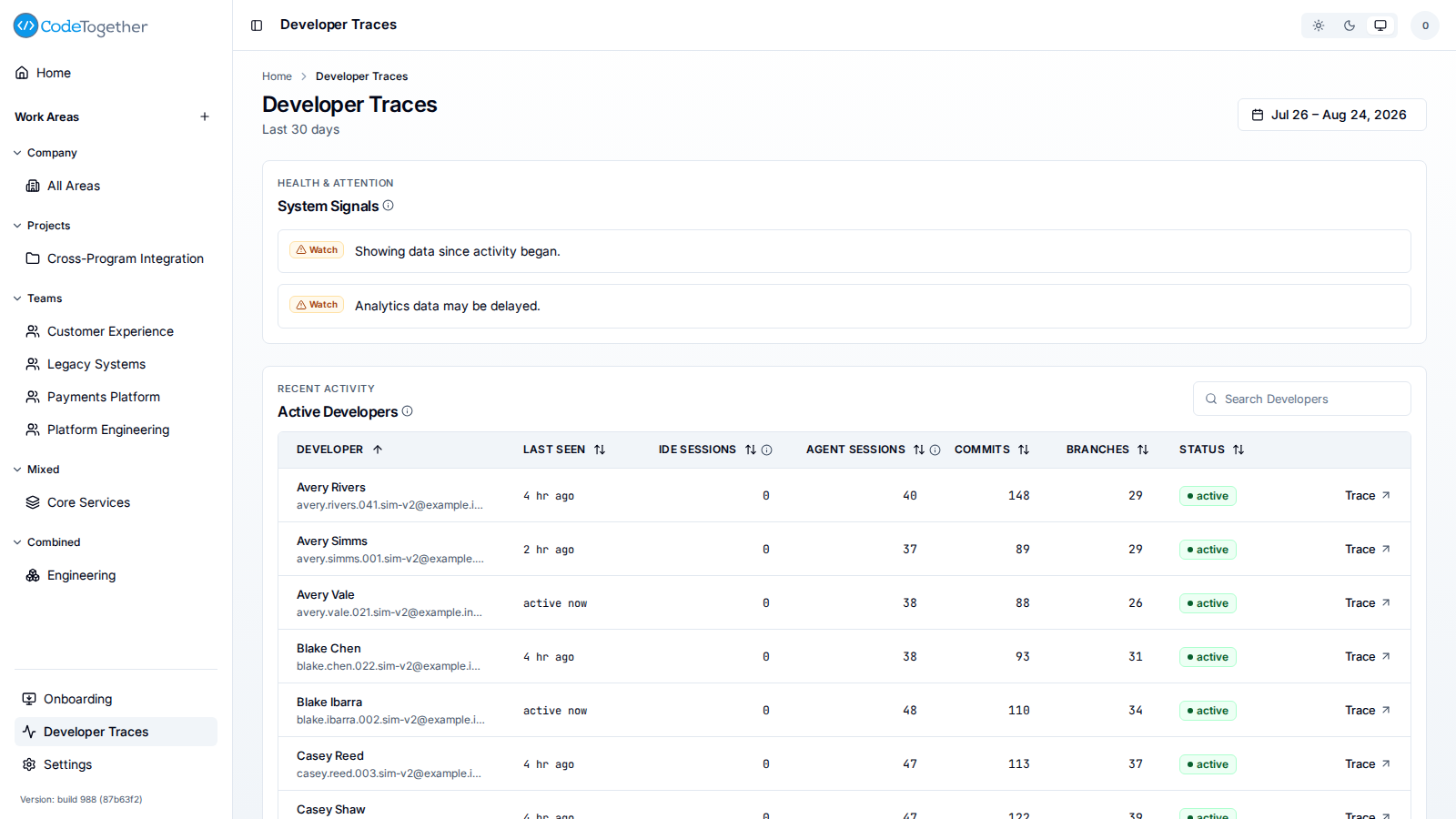Sort by Agent Sessions column

865,450
